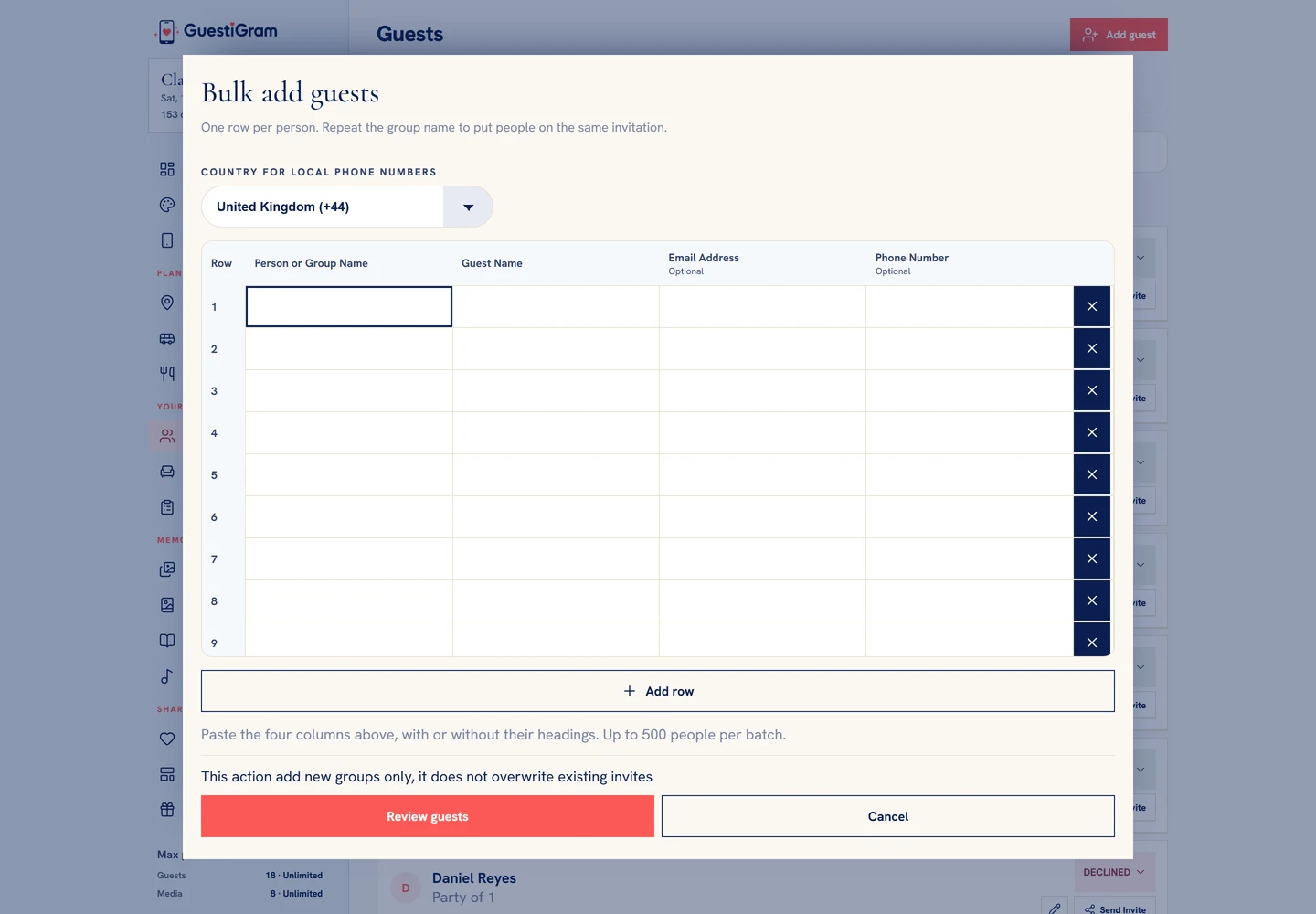This screenshot has width=1316, height=914.
Task: Cancel the bulk add guests dialog
Action: (888, 816)
